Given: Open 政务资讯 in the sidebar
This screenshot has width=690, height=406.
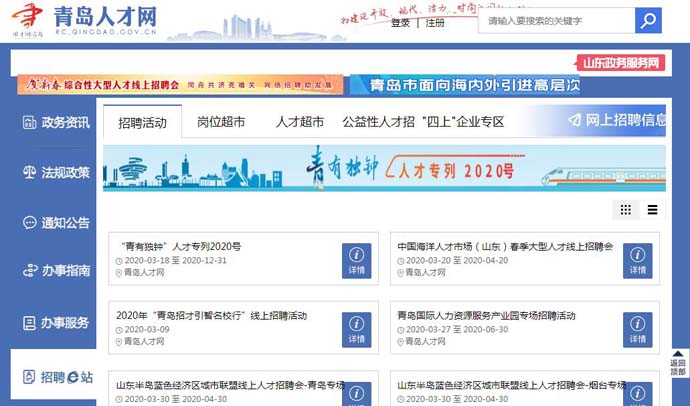Looking at the screenshot, I should point(56,123).
